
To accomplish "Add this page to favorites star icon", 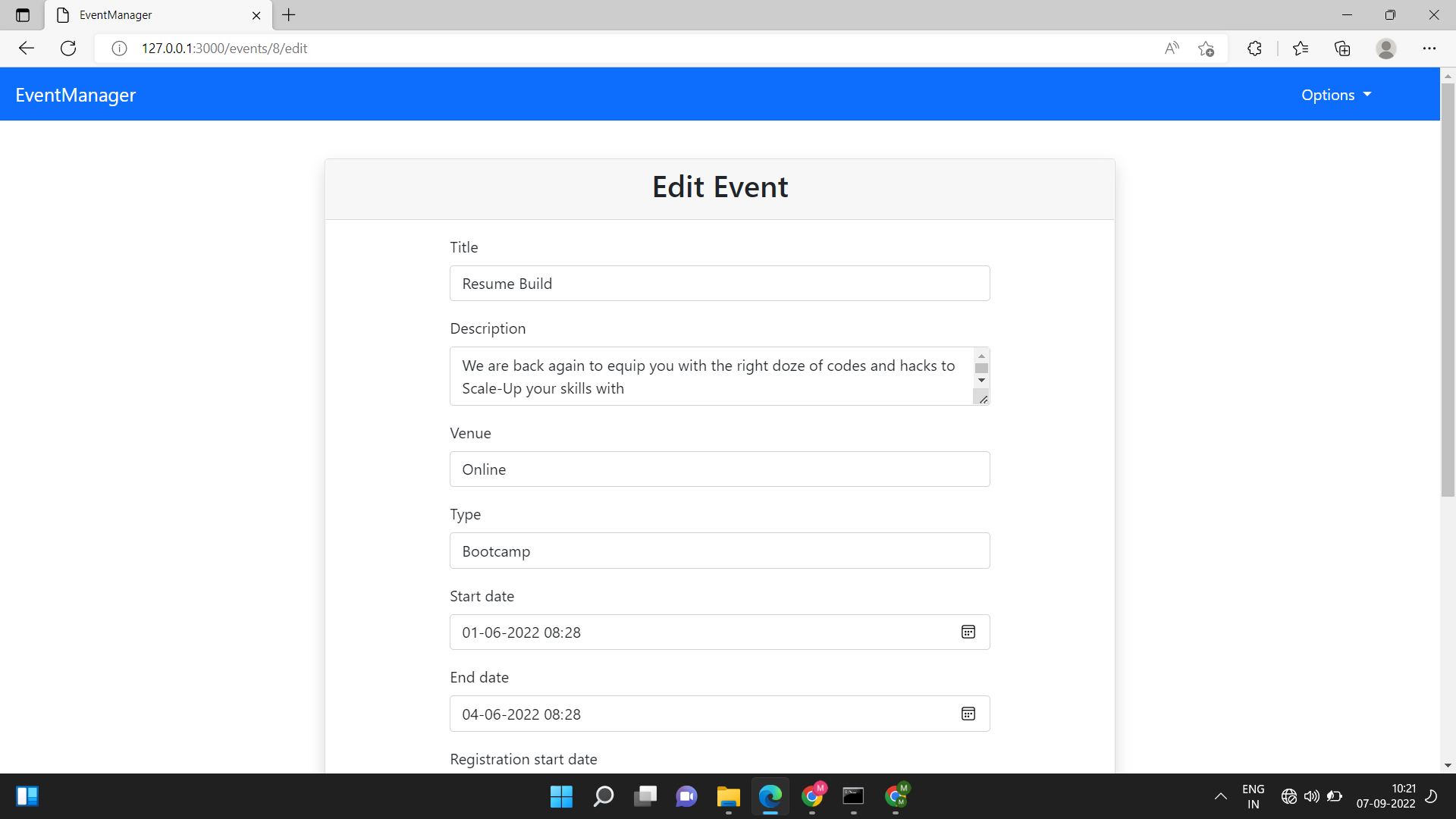I will pos(1206,49).
